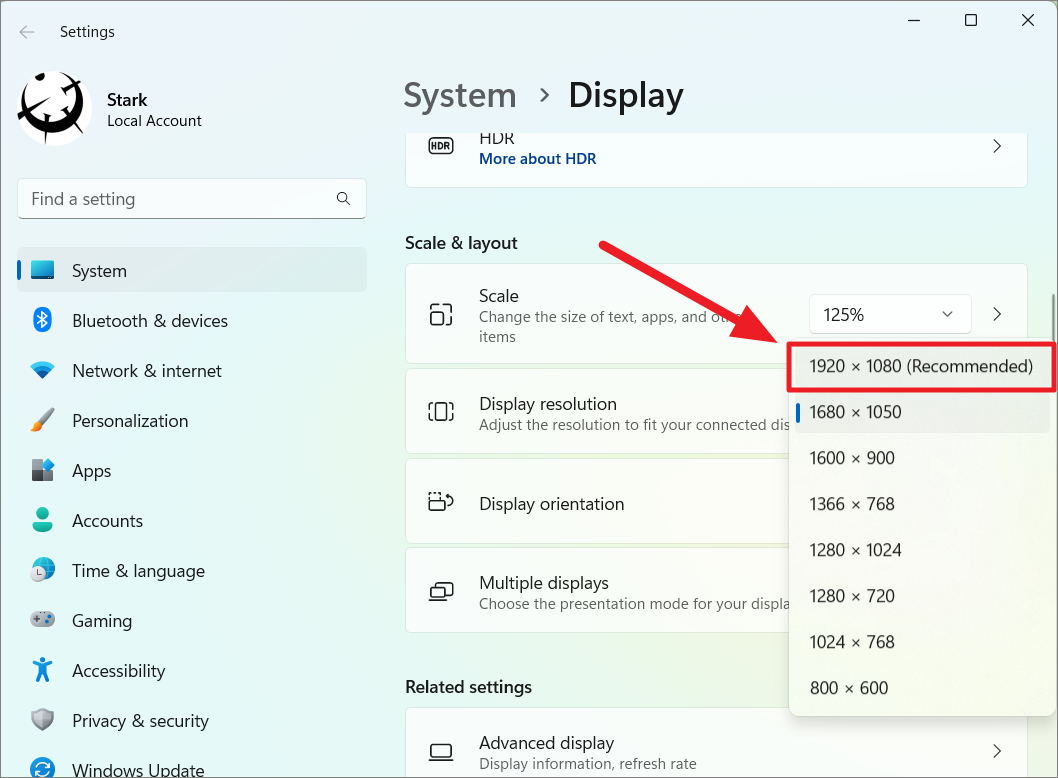Image resolution: width=1058 pixels, height=778 pixels.
Task: Open Advanced display settings
Action: point(546,743)
